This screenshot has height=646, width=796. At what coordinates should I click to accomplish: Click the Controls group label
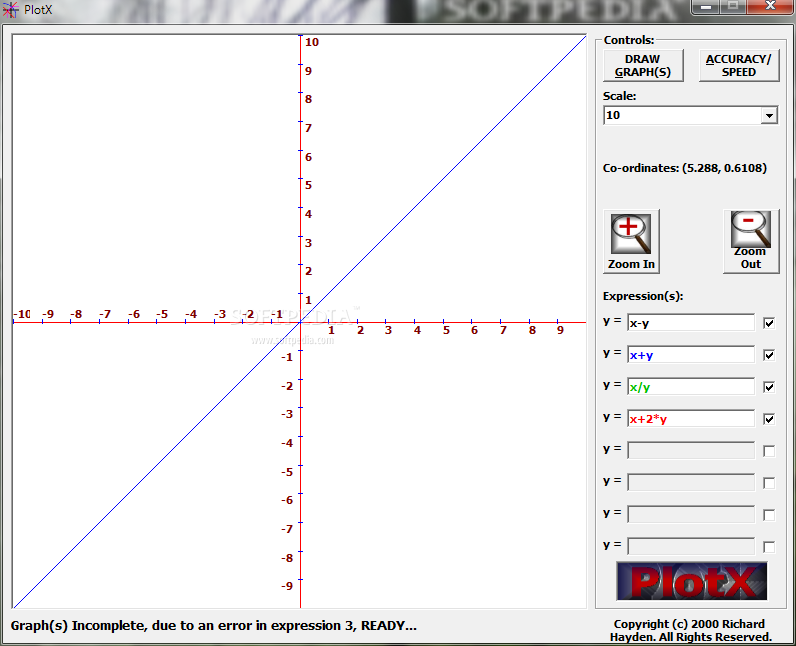click(x=629, y=40)
